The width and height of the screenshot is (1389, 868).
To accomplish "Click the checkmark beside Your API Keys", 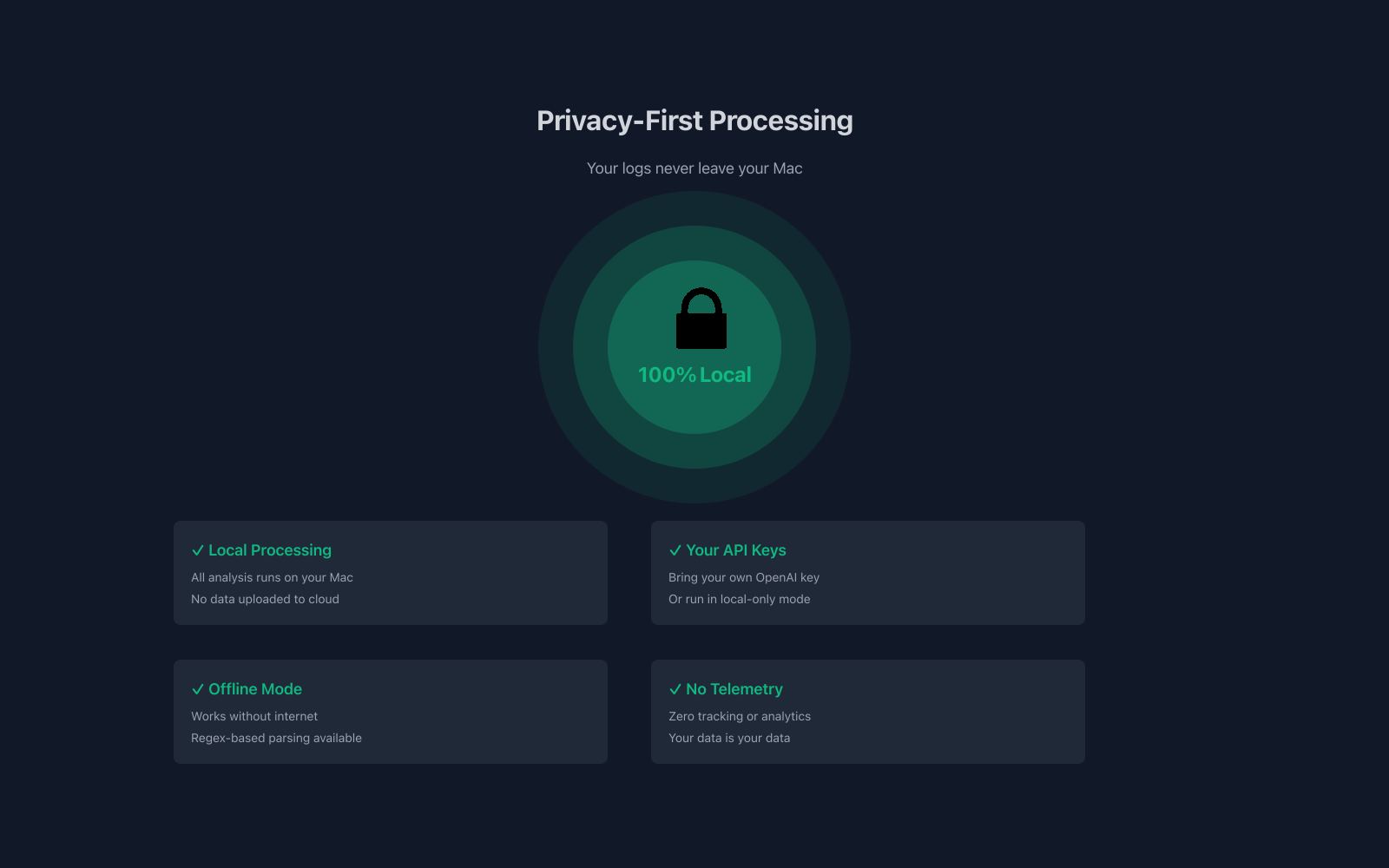I will 675,550.
